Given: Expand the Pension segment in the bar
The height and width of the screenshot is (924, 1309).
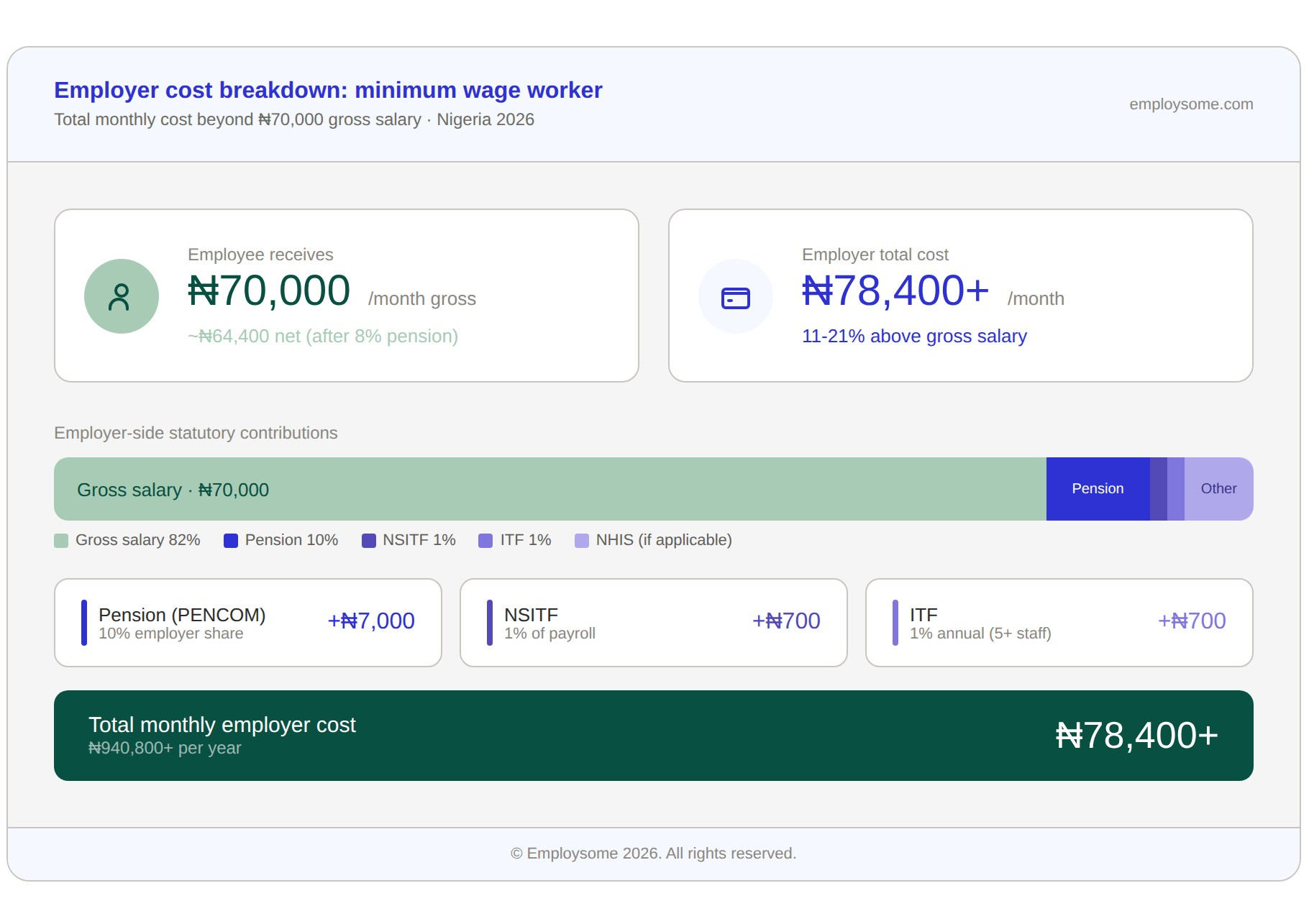Looking at the screenshot, I should 1098,488.
